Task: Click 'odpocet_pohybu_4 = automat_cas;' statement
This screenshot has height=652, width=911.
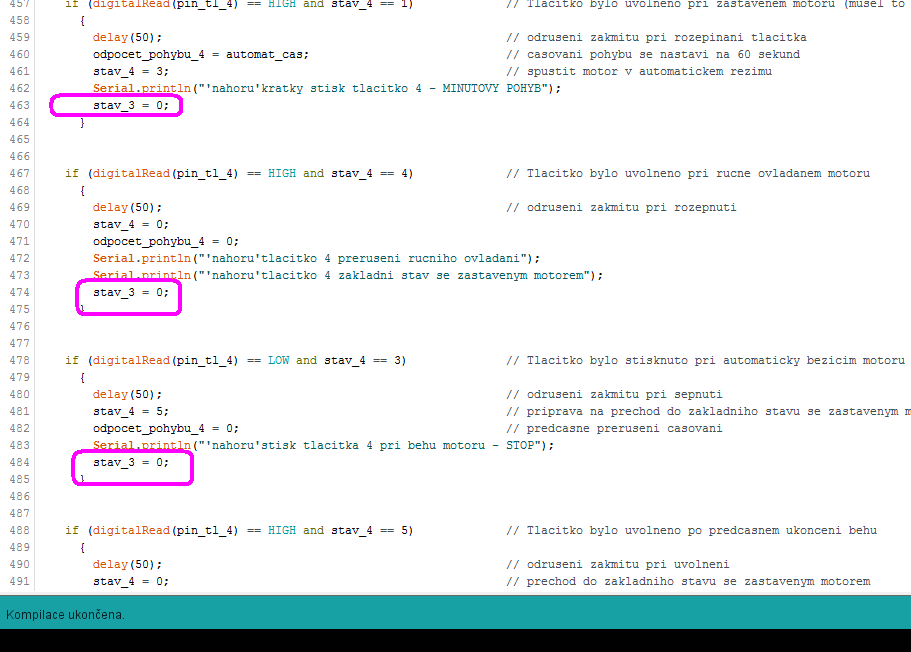Action: point(201,54)
